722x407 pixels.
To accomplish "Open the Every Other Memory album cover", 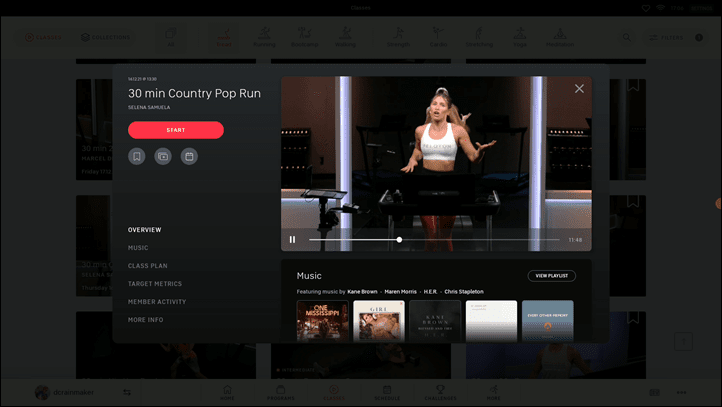I will coord(548,321).
